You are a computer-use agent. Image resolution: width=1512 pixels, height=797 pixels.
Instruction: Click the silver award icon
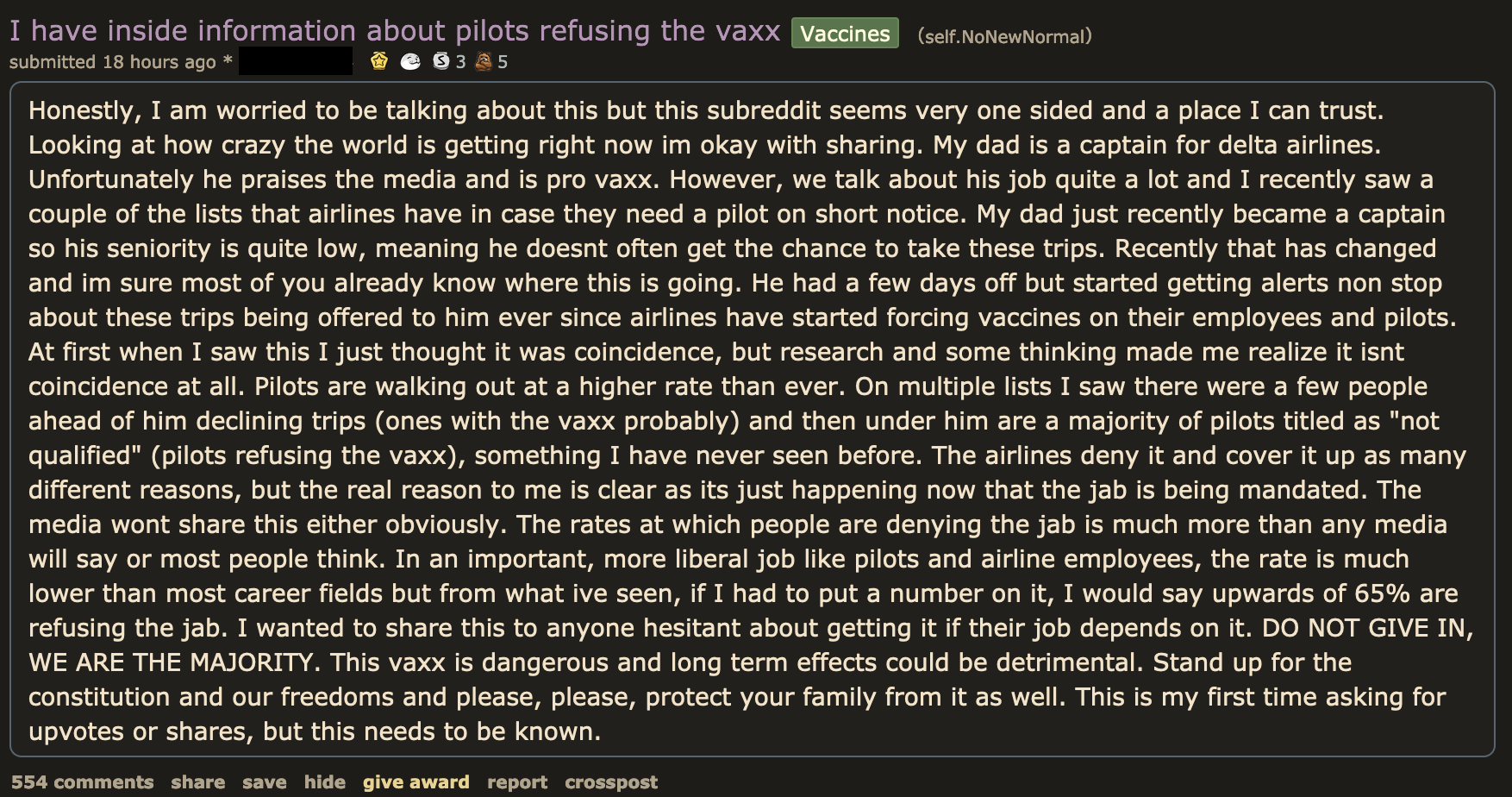440,61
